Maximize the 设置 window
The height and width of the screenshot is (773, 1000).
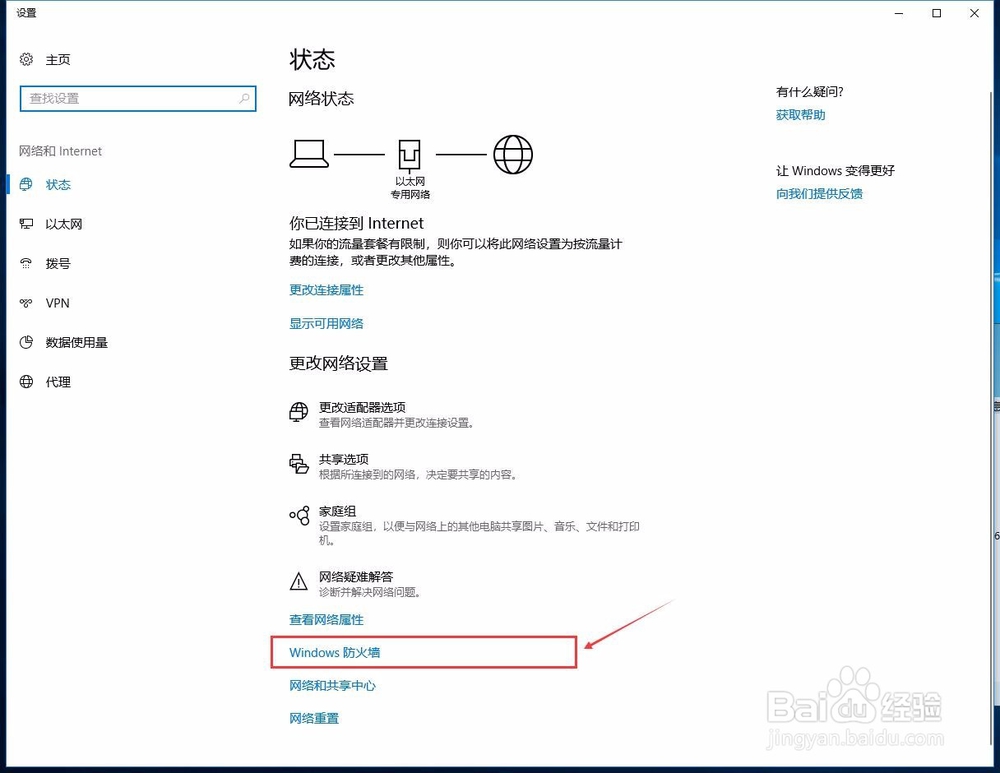tap(937, 13)
